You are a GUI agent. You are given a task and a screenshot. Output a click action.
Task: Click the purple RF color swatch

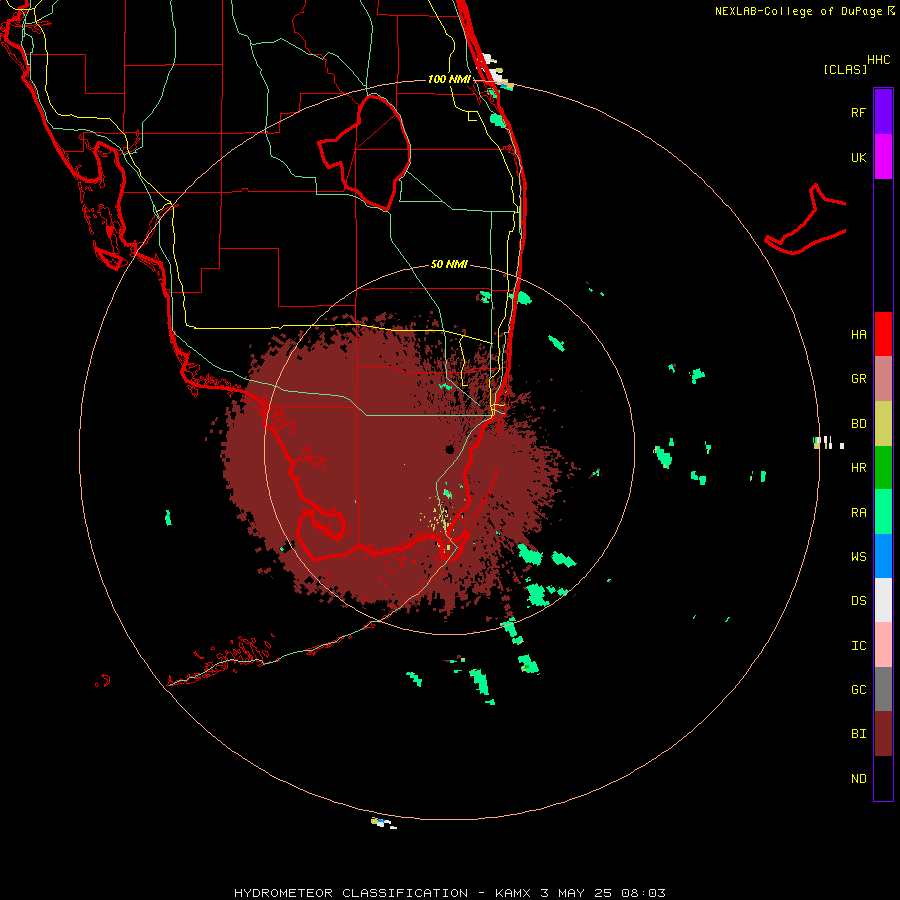(x=883, y=112)
